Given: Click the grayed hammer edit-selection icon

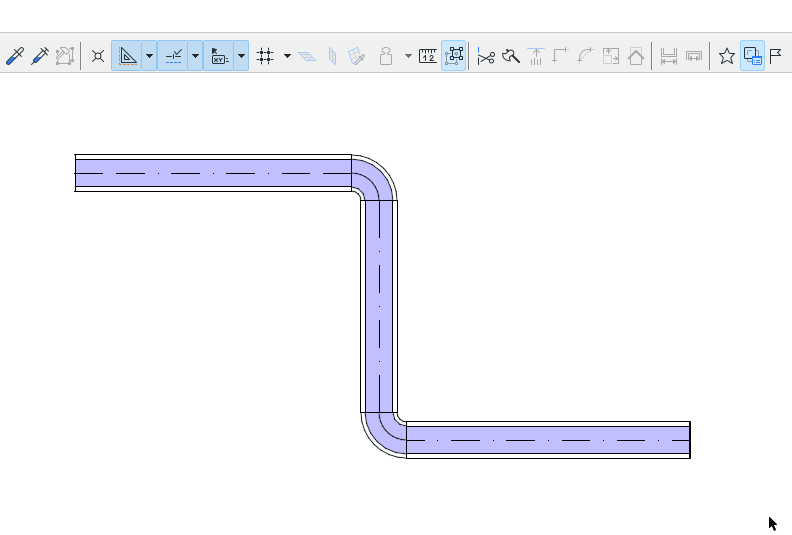Looking at the screenshot, I should pos(65,56).
